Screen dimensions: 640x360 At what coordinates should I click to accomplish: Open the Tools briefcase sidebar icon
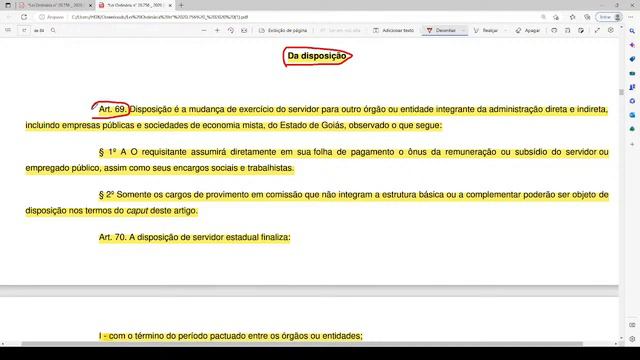point(632,73)
